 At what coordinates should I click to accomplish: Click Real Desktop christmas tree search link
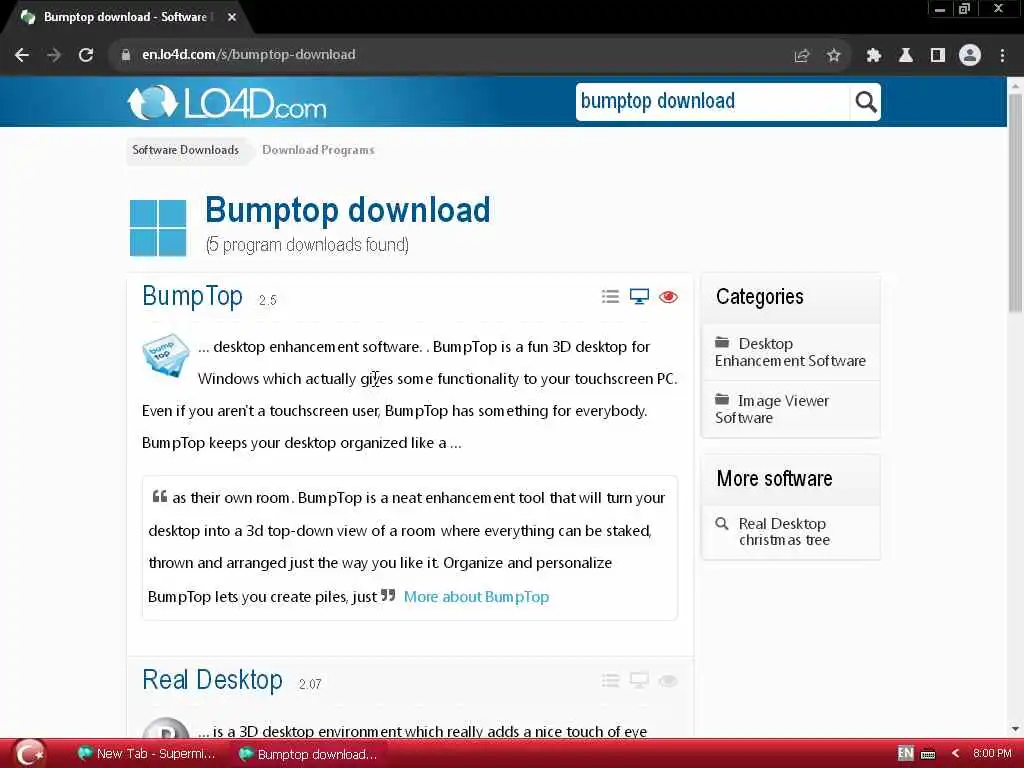click(x=784, y=532)
